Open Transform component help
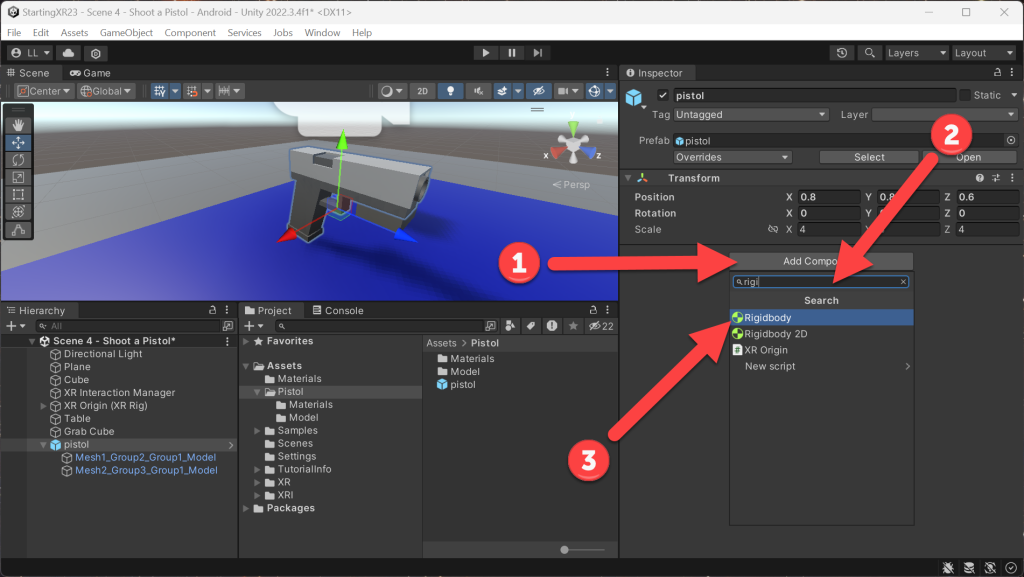This screenshot has height=577, width=1024. click(979, 178)
